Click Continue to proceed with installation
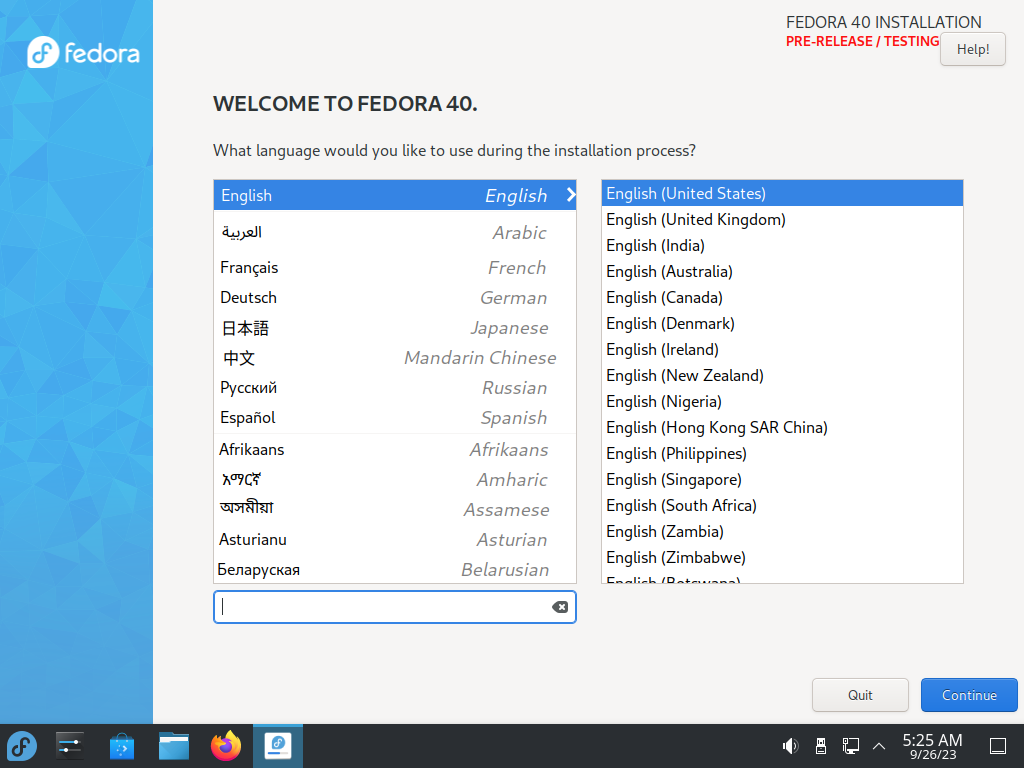1024x768 pixels. 969,695
